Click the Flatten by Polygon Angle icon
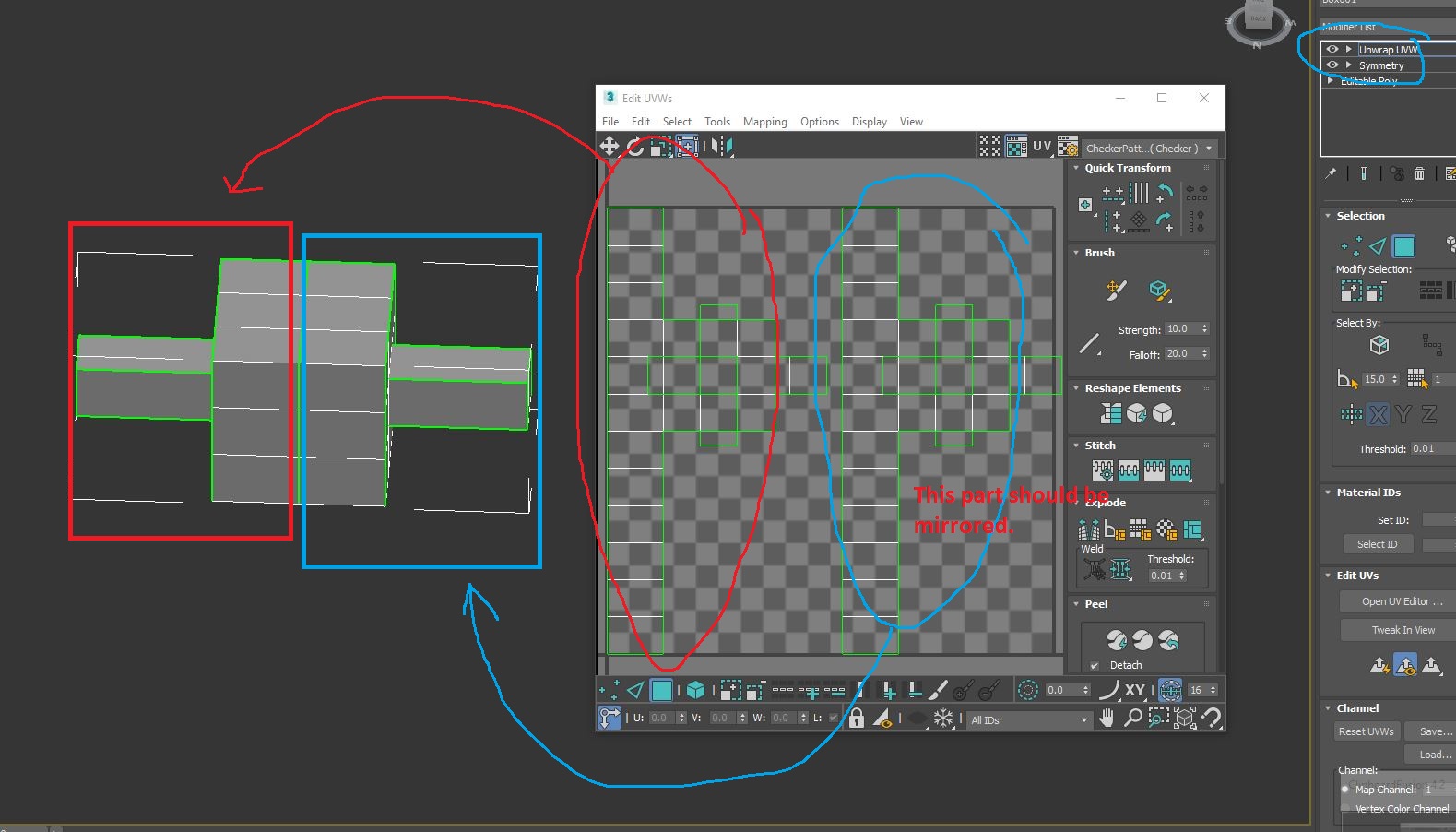Screen dimensions: 1456x832 [1115, 529]
